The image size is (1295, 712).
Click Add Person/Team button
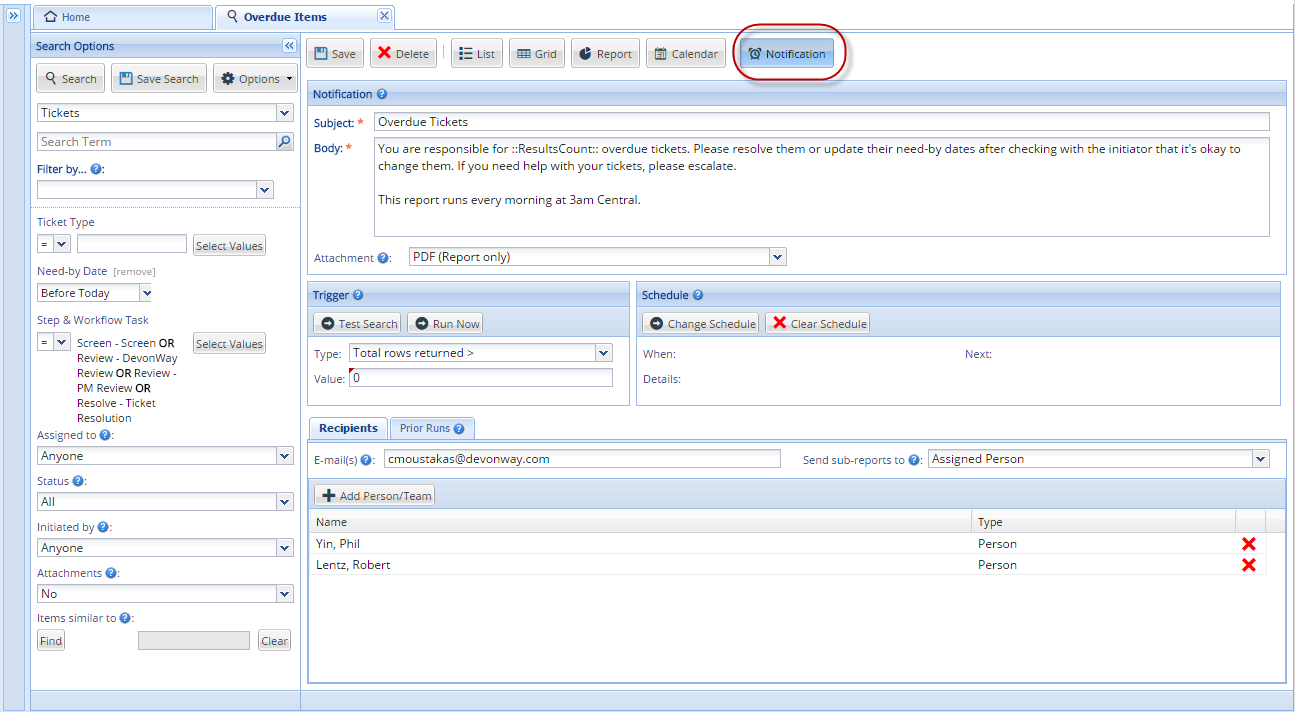pos(375,496)
